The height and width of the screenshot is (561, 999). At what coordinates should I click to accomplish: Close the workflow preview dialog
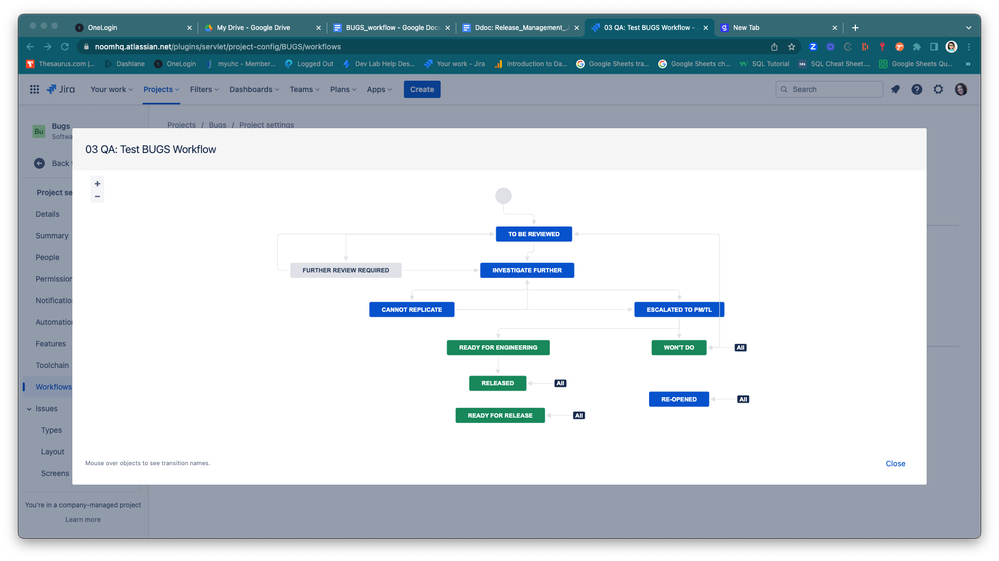[x=895, y=464]
